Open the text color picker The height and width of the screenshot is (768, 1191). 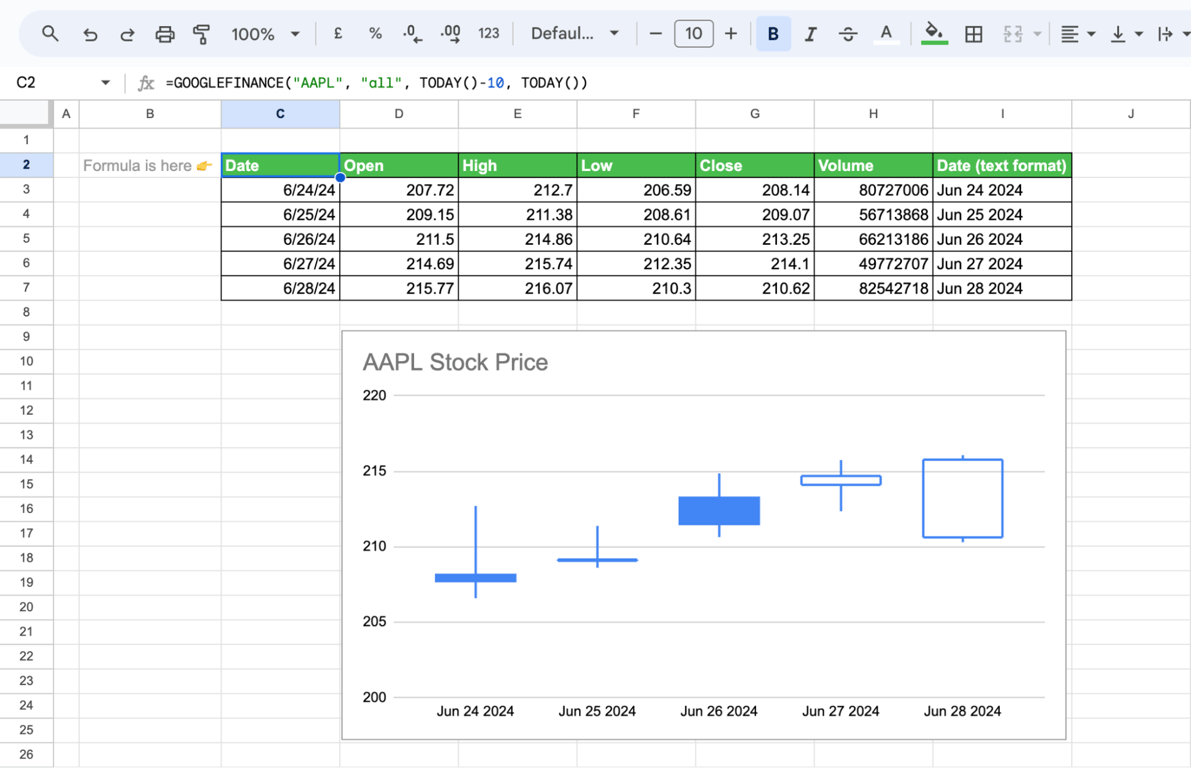pyautogui.click(x=886, y=34)
